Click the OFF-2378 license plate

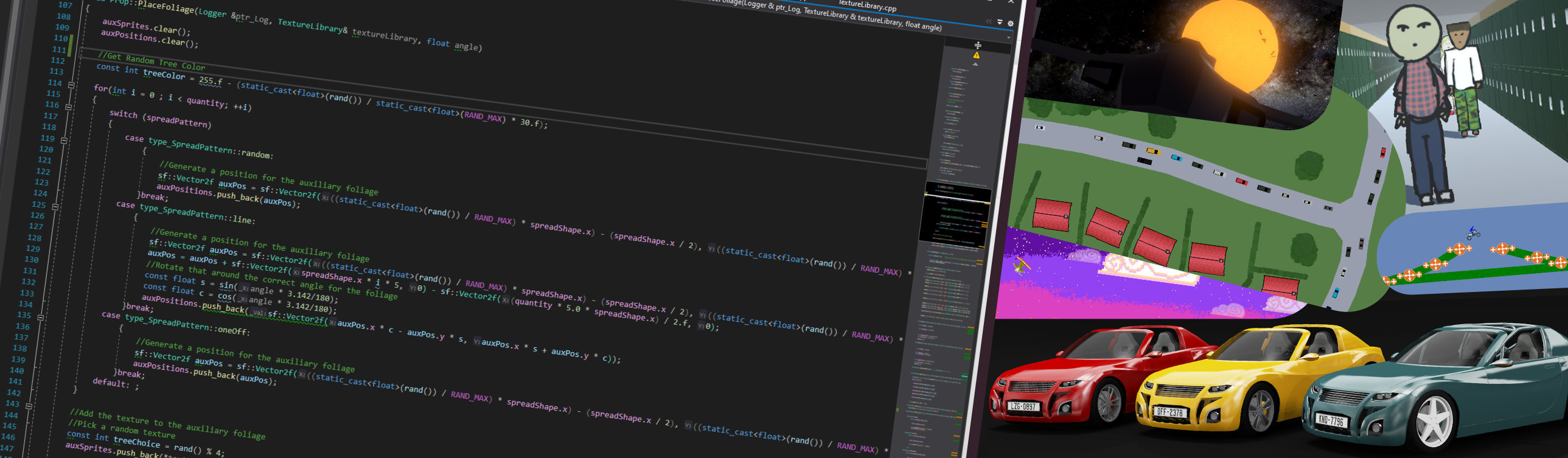click(x=1169, y=412)
